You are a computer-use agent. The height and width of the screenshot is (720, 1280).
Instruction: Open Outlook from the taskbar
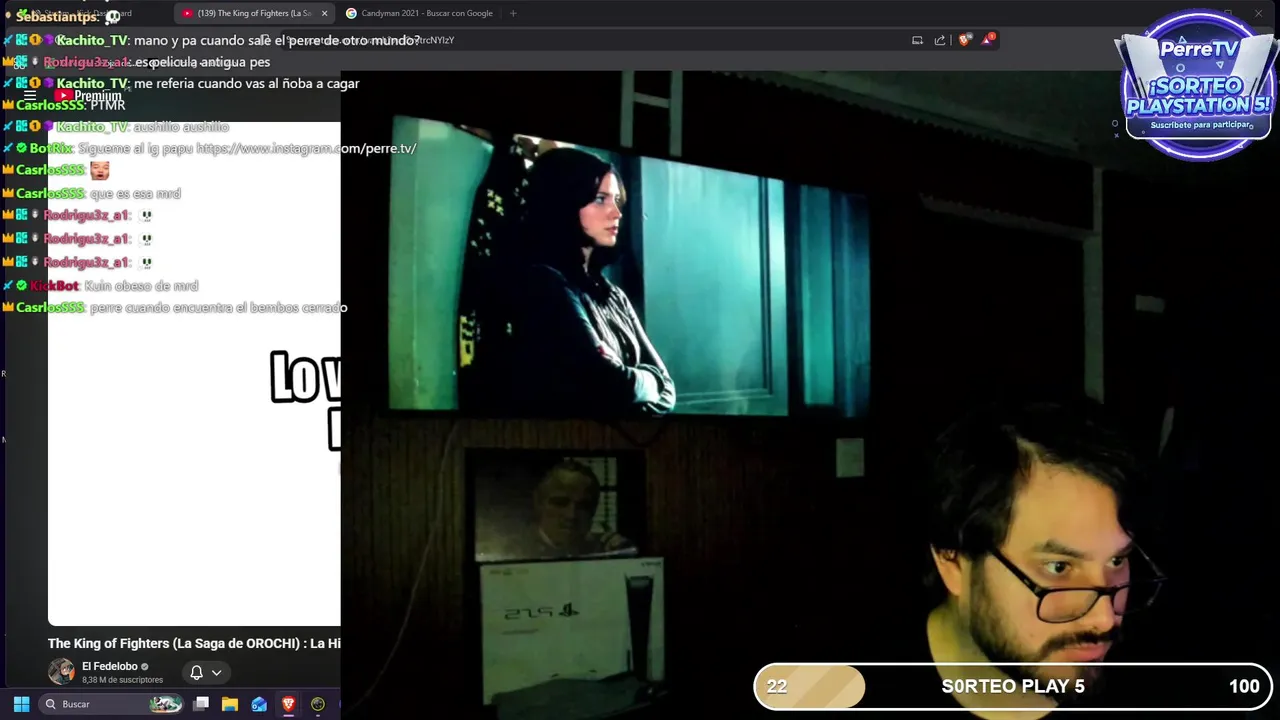click(259, 704)
